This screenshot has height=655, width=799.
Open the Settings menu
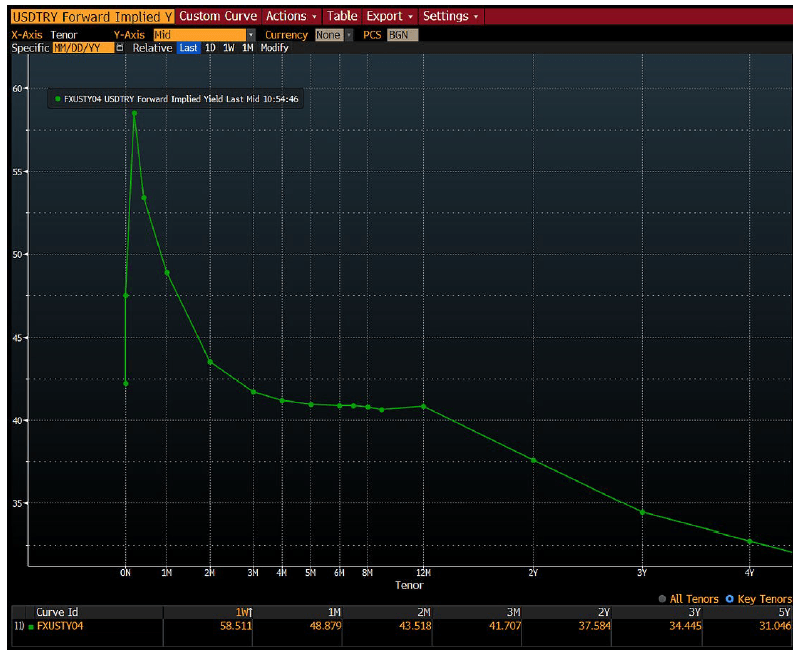450,16
